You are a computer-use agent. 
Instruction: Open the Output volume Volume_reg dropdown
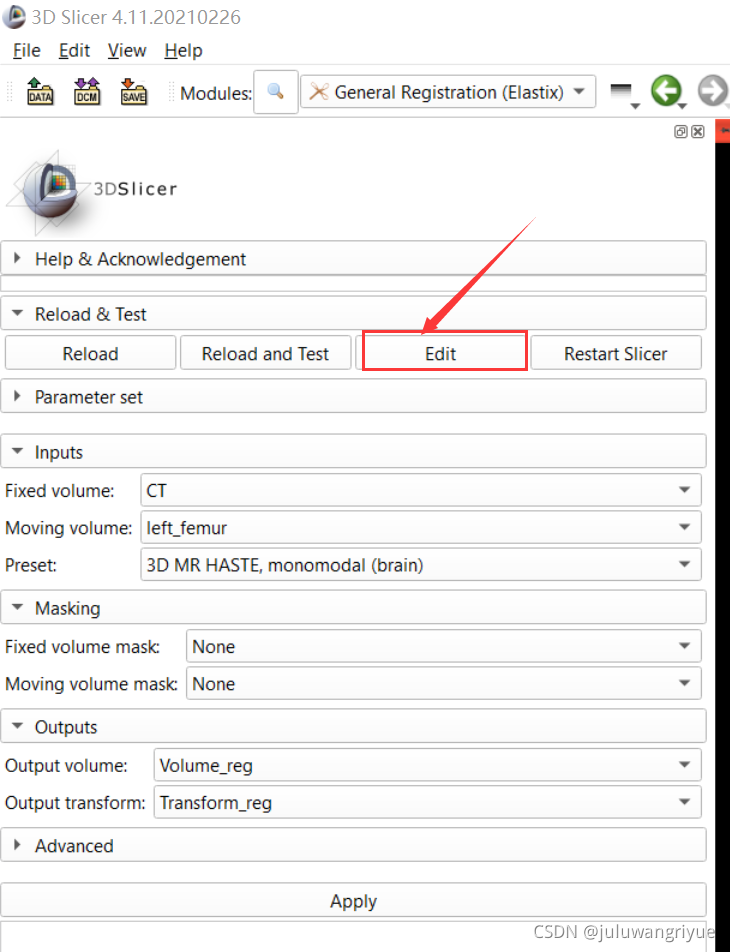point(428,765)
